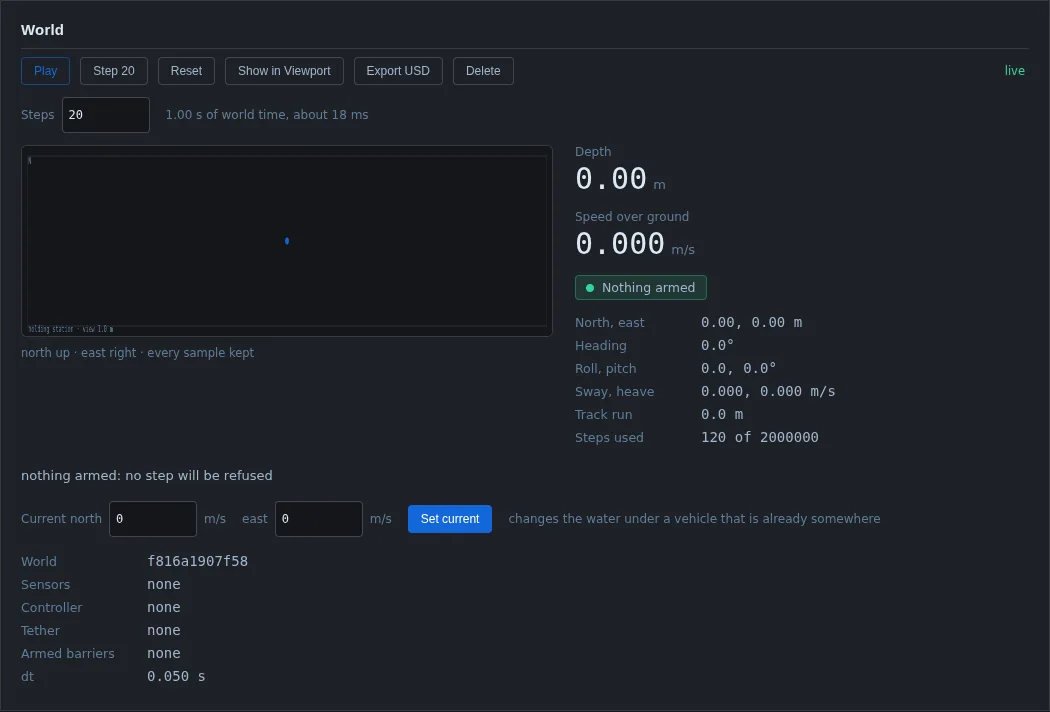The height and width of the screenshot is (712, 1050).
Task: Click Show in Viewport
Action: pos(284,71)
